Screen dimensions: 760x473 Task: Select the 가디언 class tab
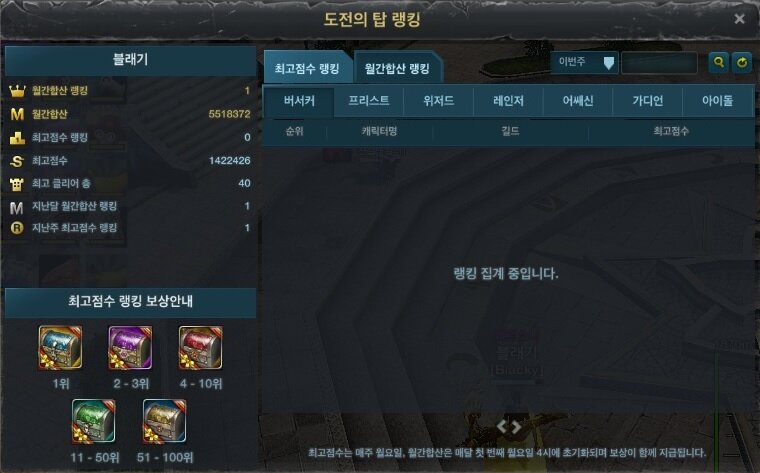(648, 101)
